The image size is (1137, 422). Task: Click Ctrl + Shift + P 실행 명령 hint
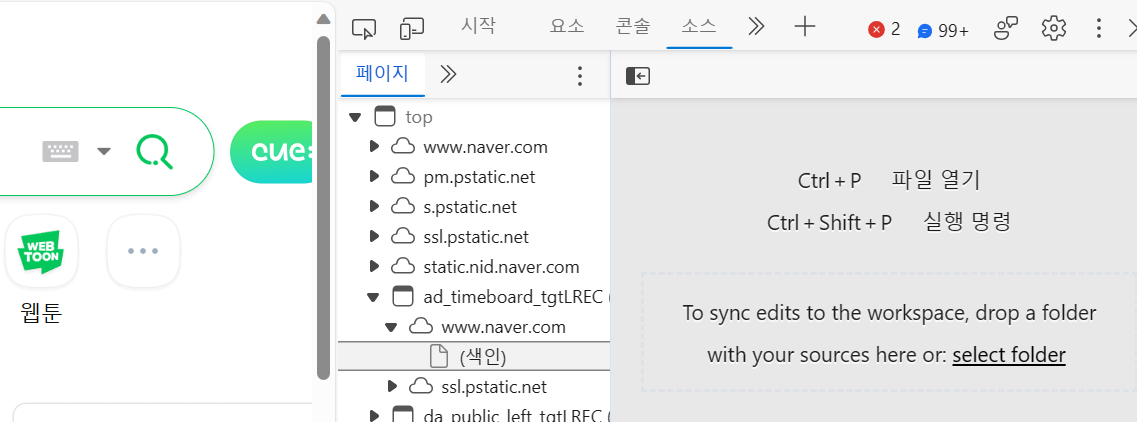[x=889, y=222]
